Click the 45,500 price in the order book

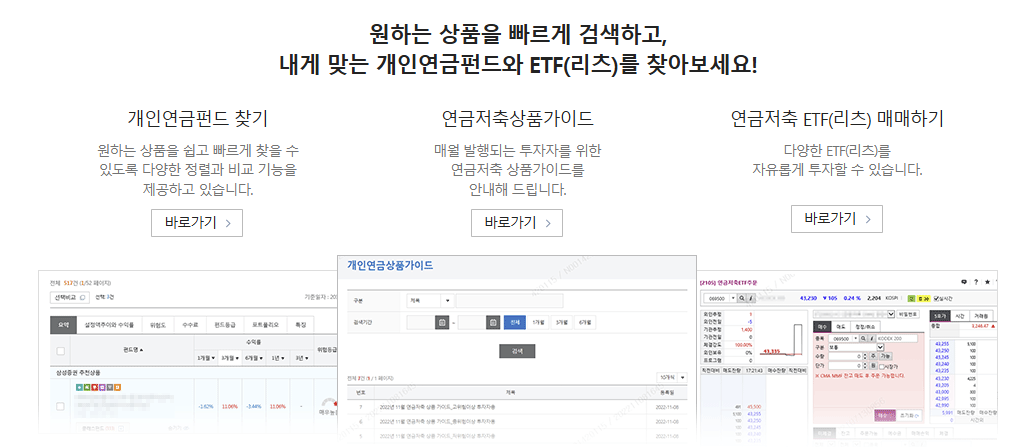pos(754,406)
